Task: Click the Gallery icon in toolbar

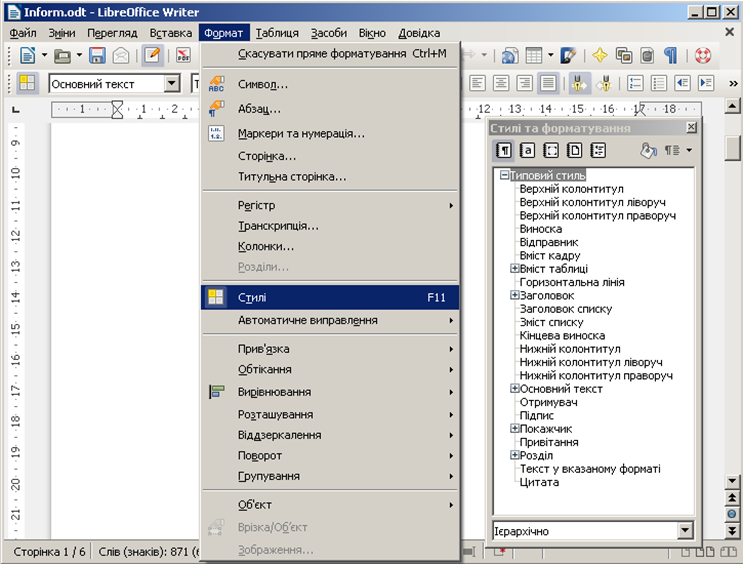Action: [x=624, y=55]
